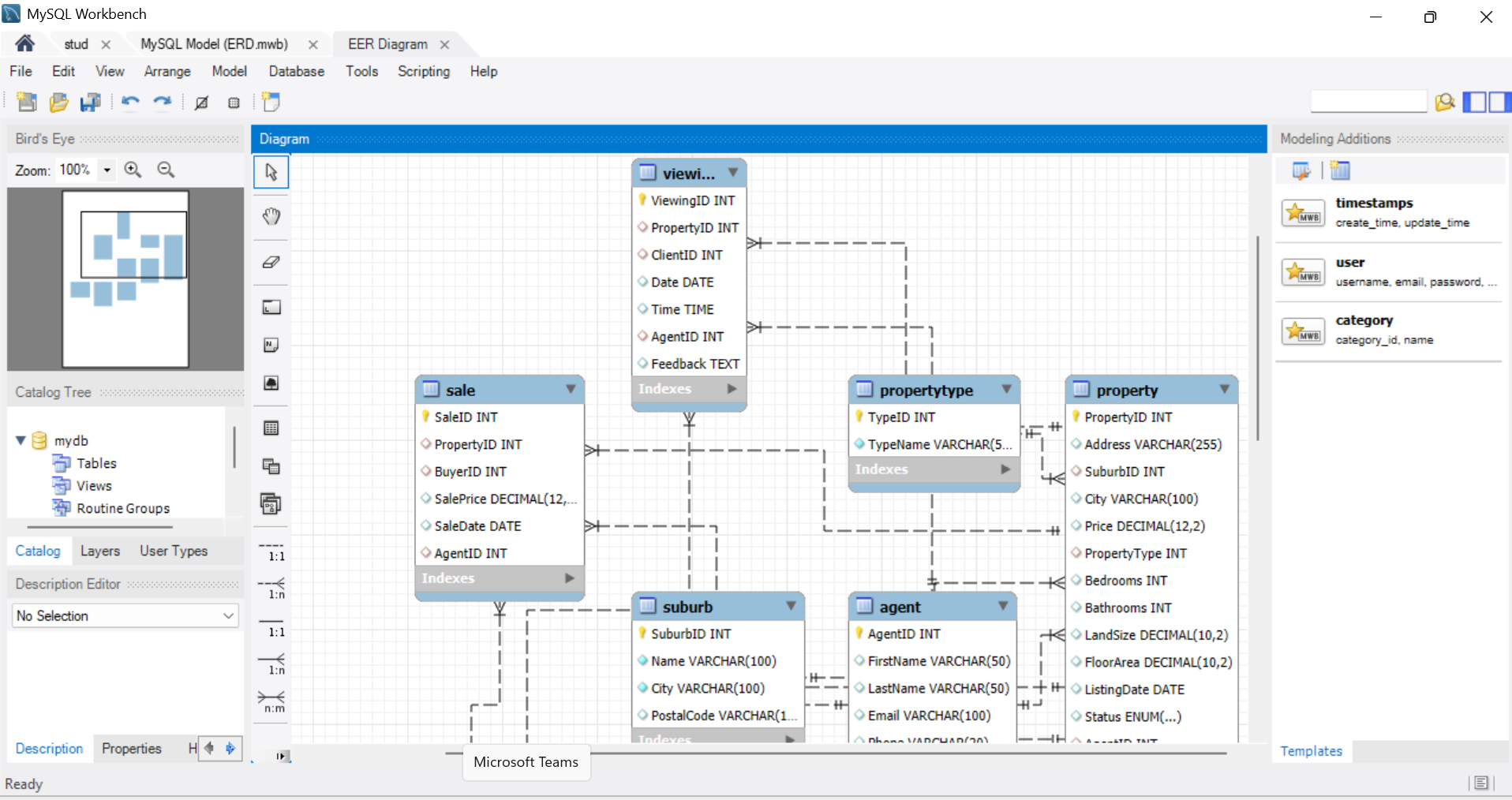Select the Place a New View tool
1512x800 pixels.
coord(271,465)
